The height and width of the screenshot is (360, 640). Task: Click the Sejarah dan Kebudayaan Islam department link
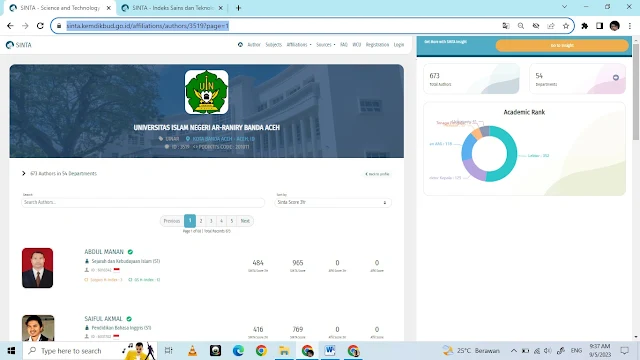(x=126, y=261)
